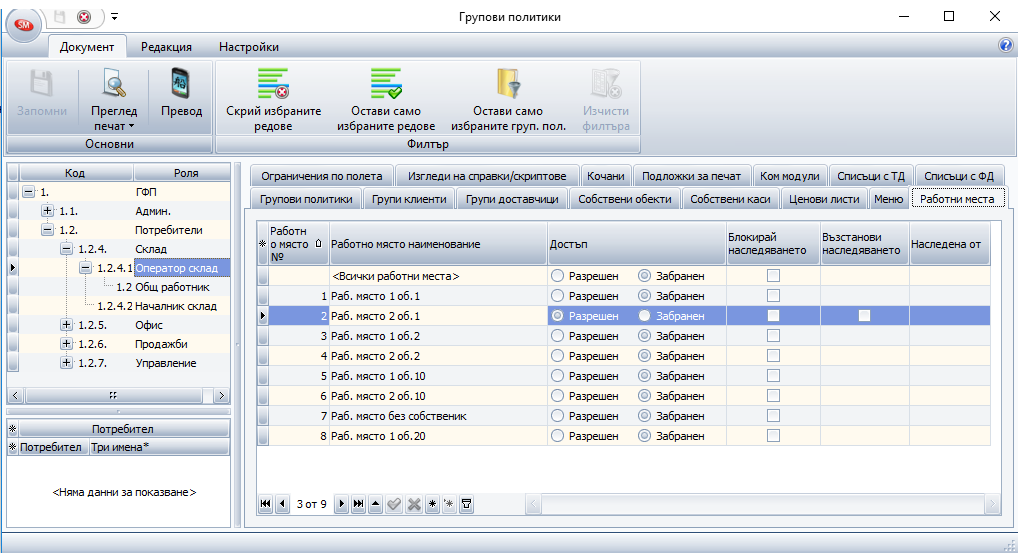The width and height of the screenshot is (1018, 553).
Task: Expand the 1.2.7. Управление tree node
Action: [x=66, y=363]
